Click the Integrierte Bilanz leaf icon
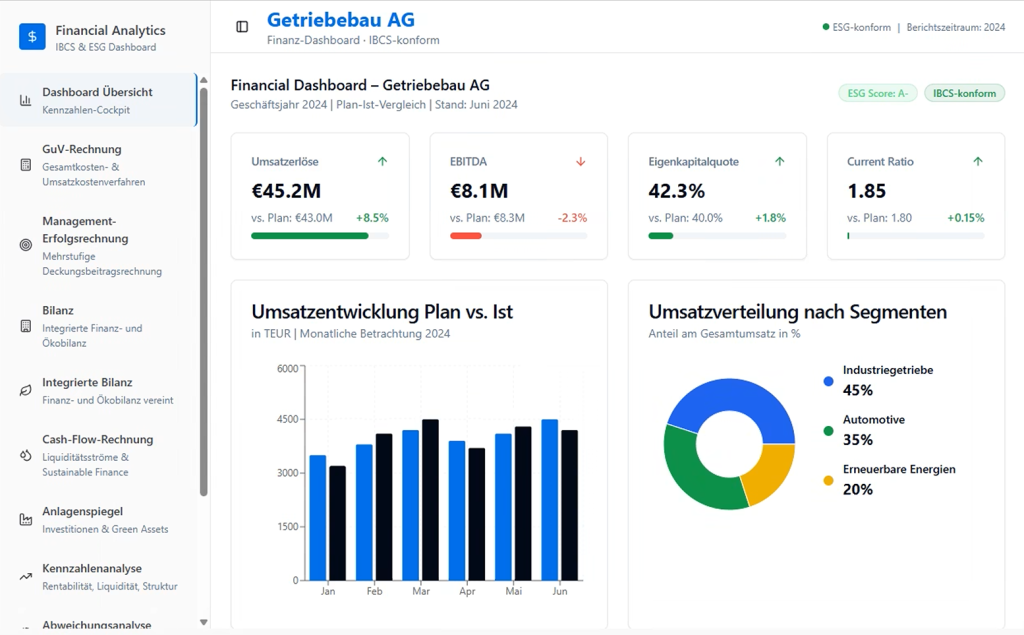The width and height of the screenshot is (1024, 635). pyautogui.click(x=26, y=390)
